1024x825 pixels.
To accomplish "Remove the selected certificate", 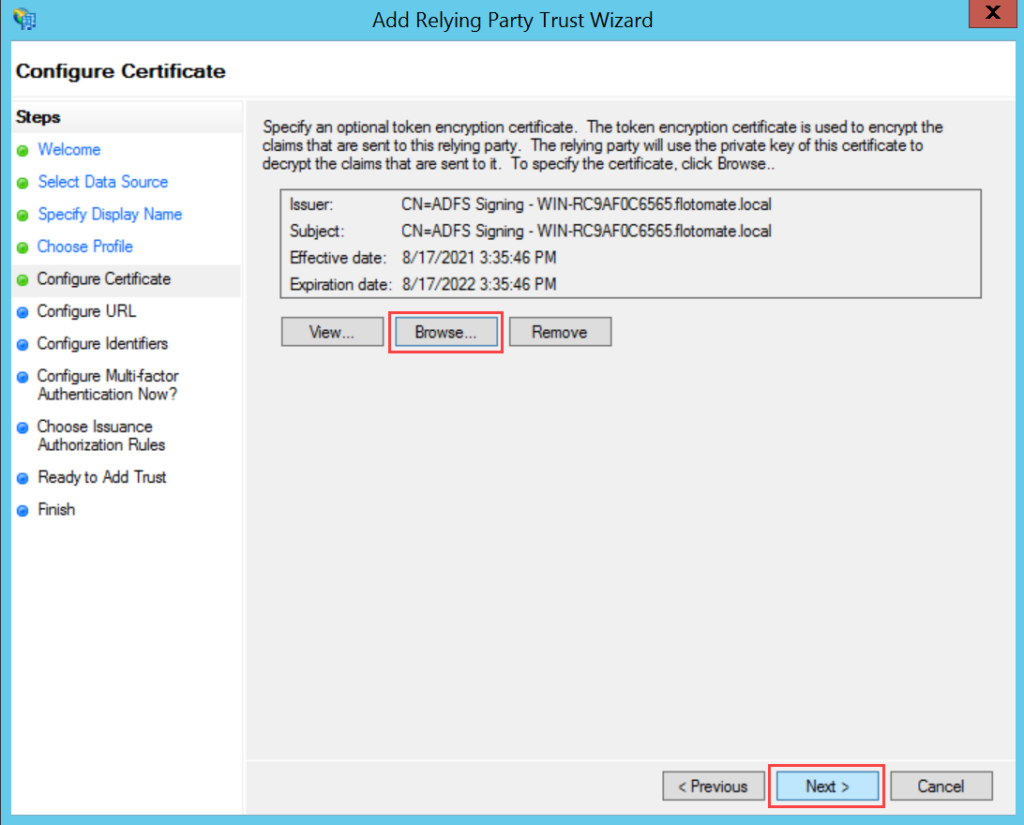I will coord(559,331).
